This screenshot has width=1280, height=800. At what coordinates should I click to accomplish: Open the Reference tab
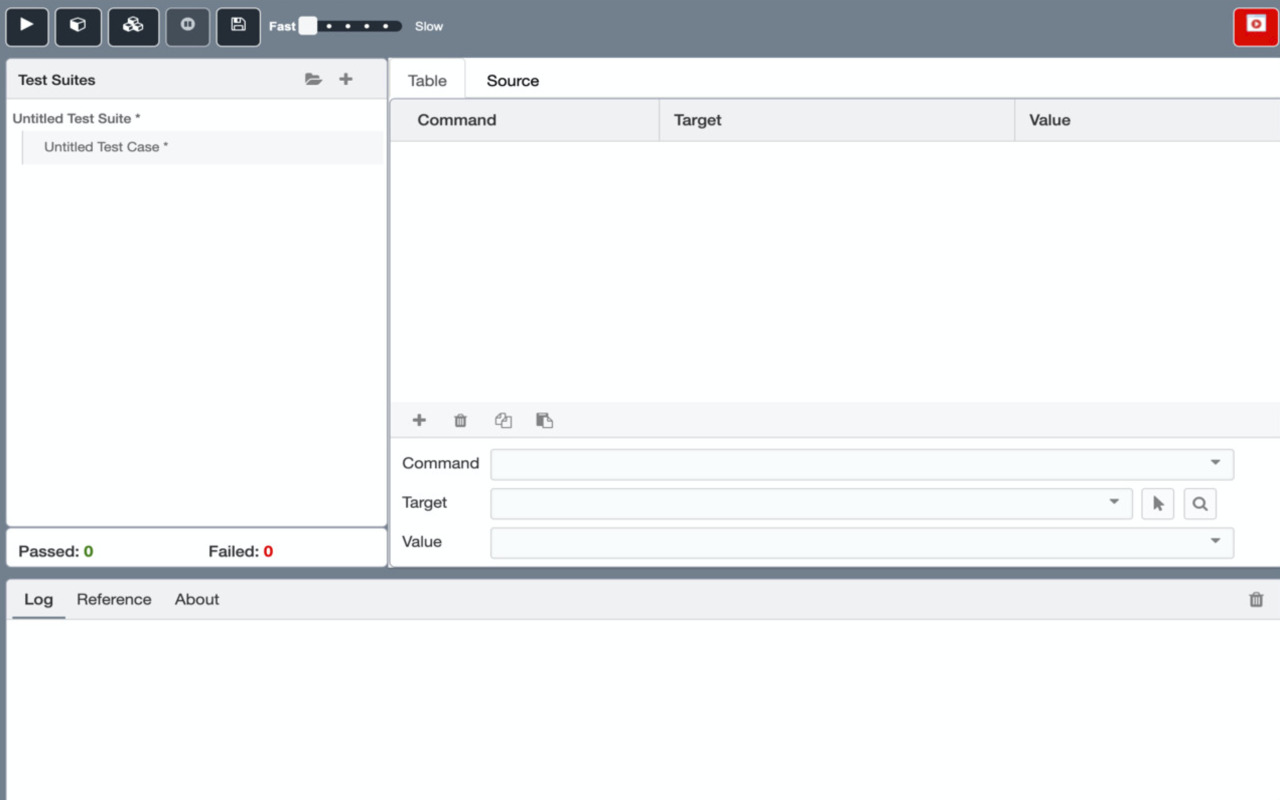coord(113,599)
